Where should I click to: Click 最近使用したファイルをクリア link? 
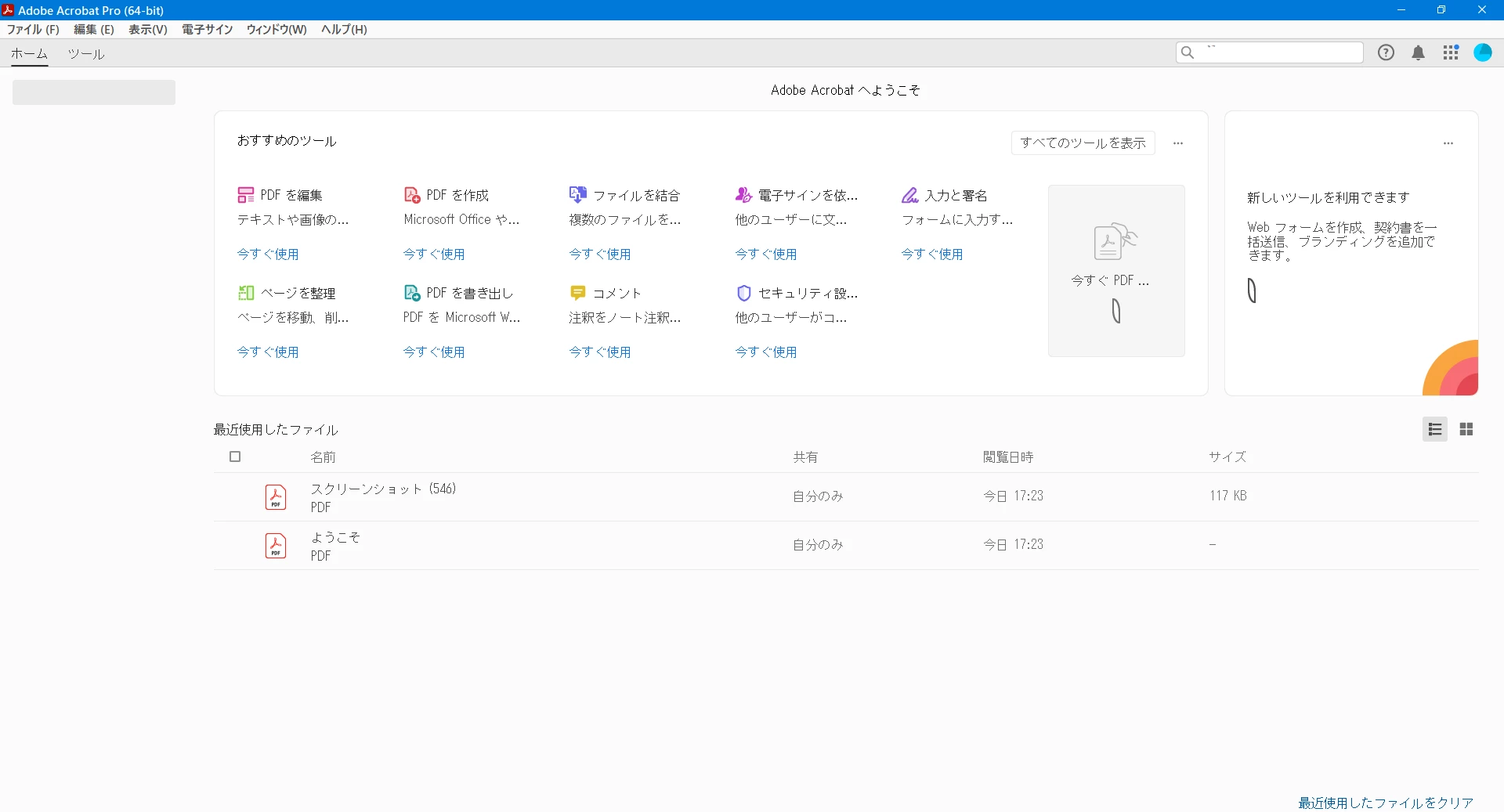[x=1386, y=803]
